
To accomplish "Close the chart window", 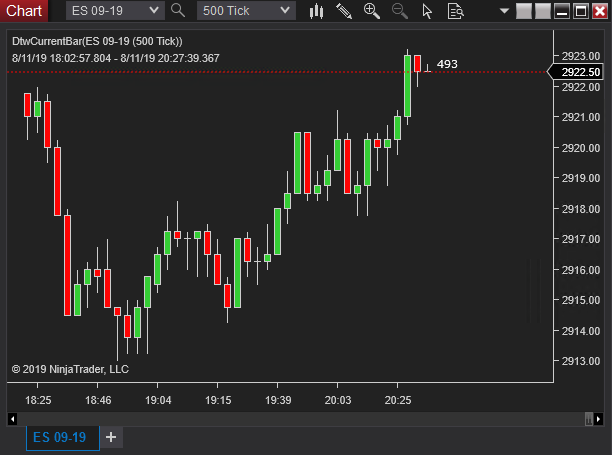I will coord(600,11).
